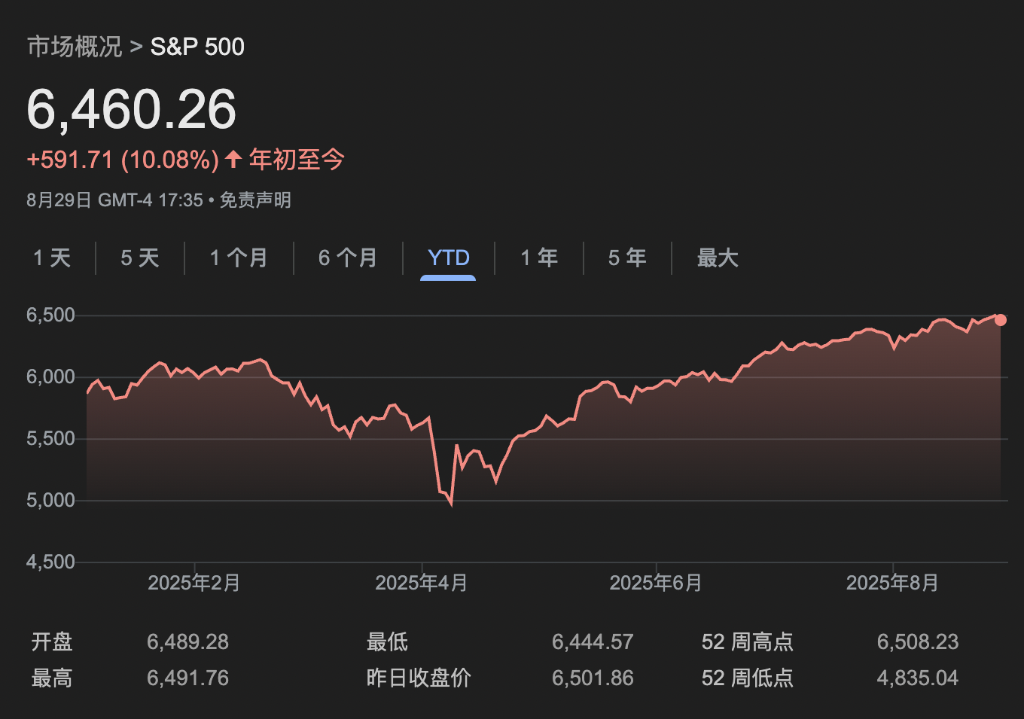This screenshot has width=1024, height=719.
Task: Click the 5,500 y-axis label
Action: point(50,438)
